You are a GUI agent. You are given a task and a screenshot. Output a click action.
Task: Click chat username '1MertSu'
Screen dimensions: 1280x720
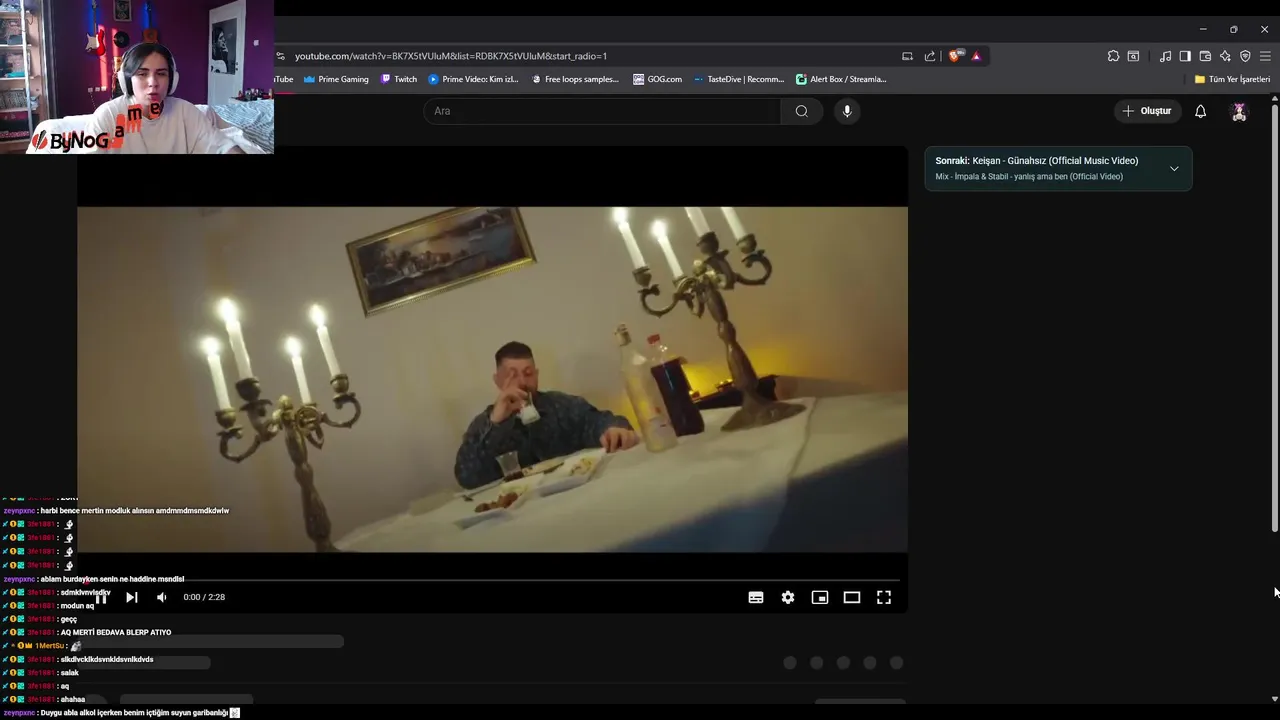coord(49,646)
